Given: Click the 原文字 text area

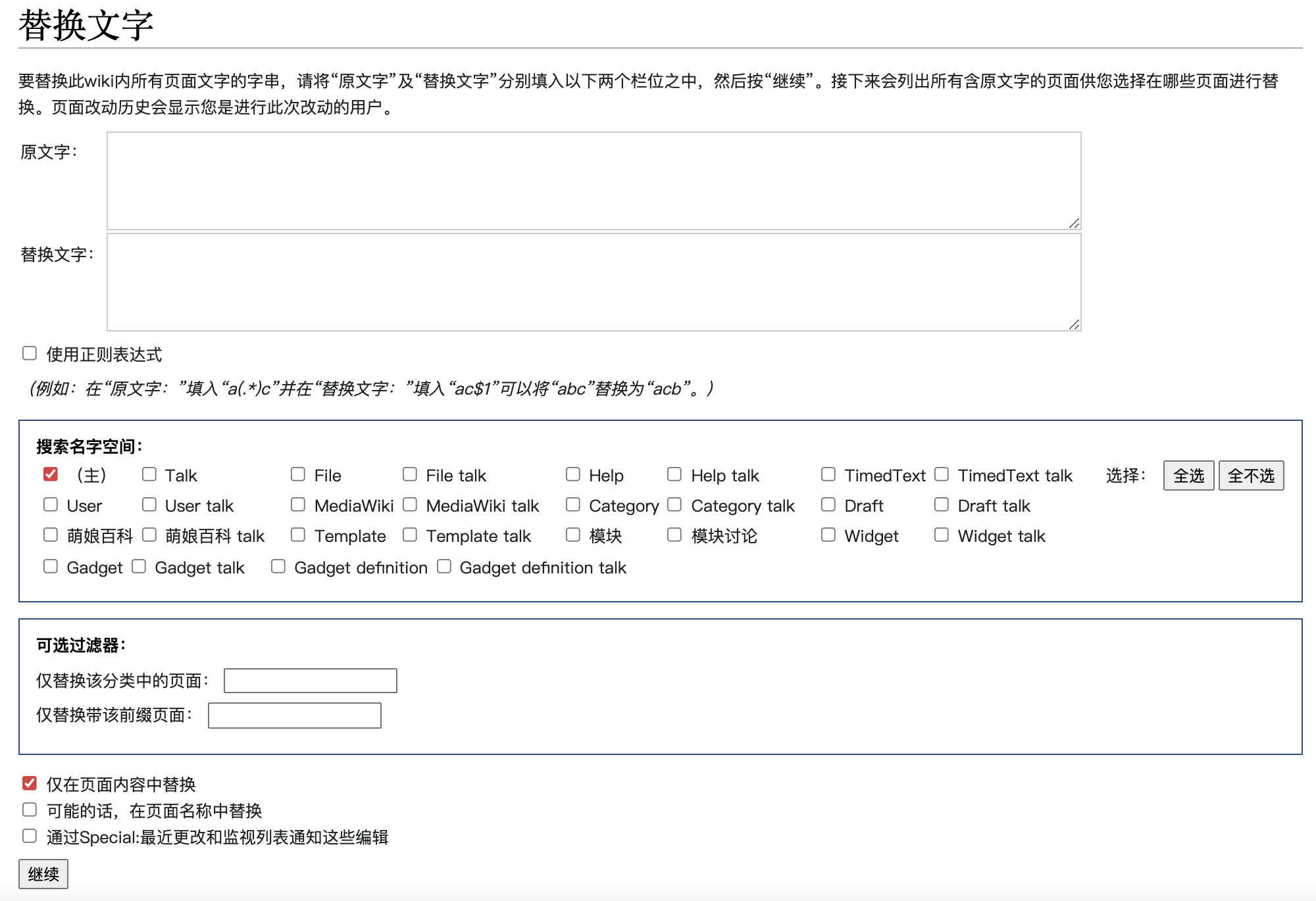Looking at the screenshot, I should [x=594, y=181].
